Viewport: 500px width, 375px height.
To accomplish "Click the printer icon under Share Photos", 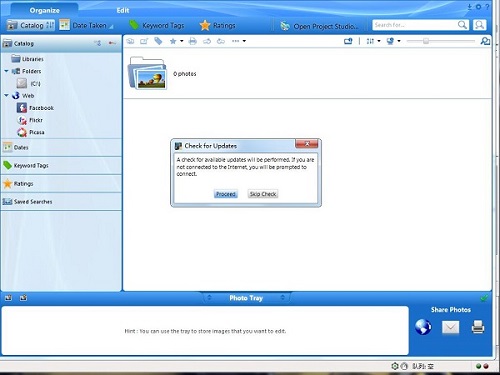I will pos(478,327).
